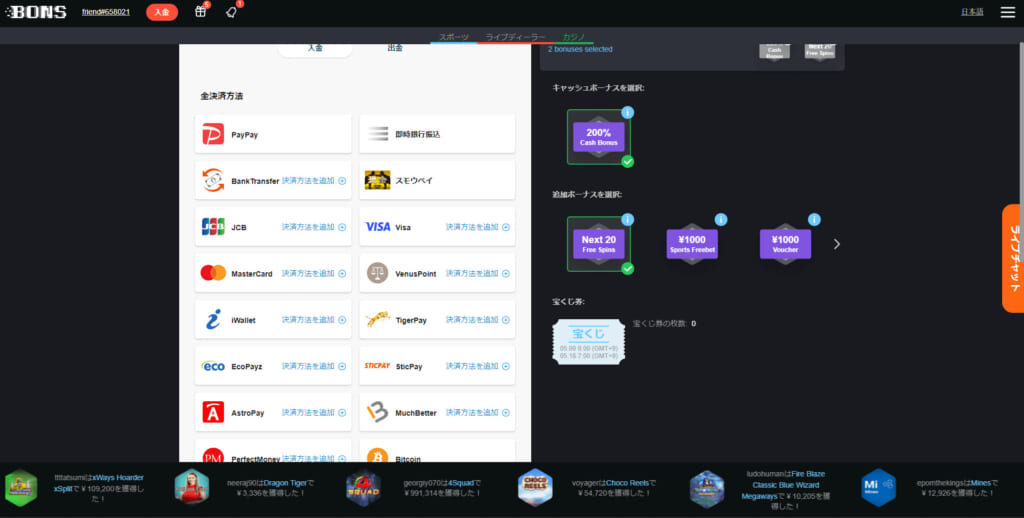Switch to the カジノ tab
Image resolution: width=1024 pixels, height=518 pixels.
coord(574,37)
